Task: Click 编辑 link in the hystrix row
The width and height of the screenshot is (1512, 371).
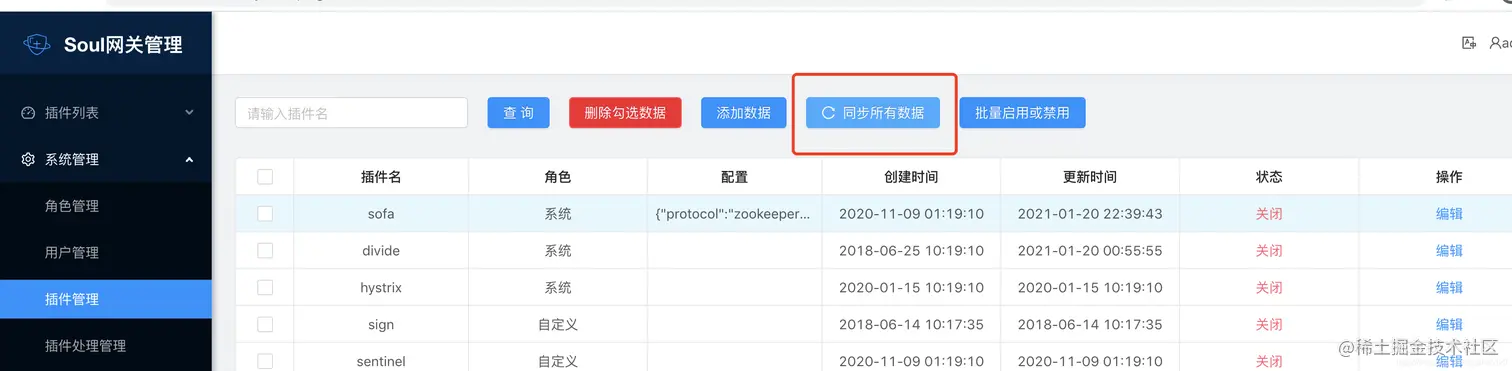Action: [1449, 288]
